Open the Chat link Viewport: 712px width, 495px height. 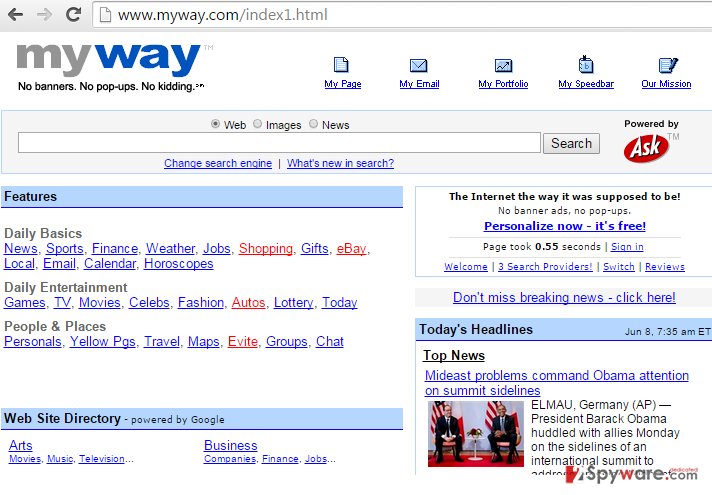(330, 342)
